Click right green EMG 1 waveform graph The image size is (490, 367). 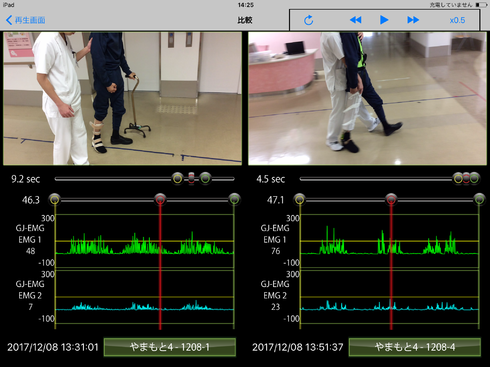(x=390, y=241)
